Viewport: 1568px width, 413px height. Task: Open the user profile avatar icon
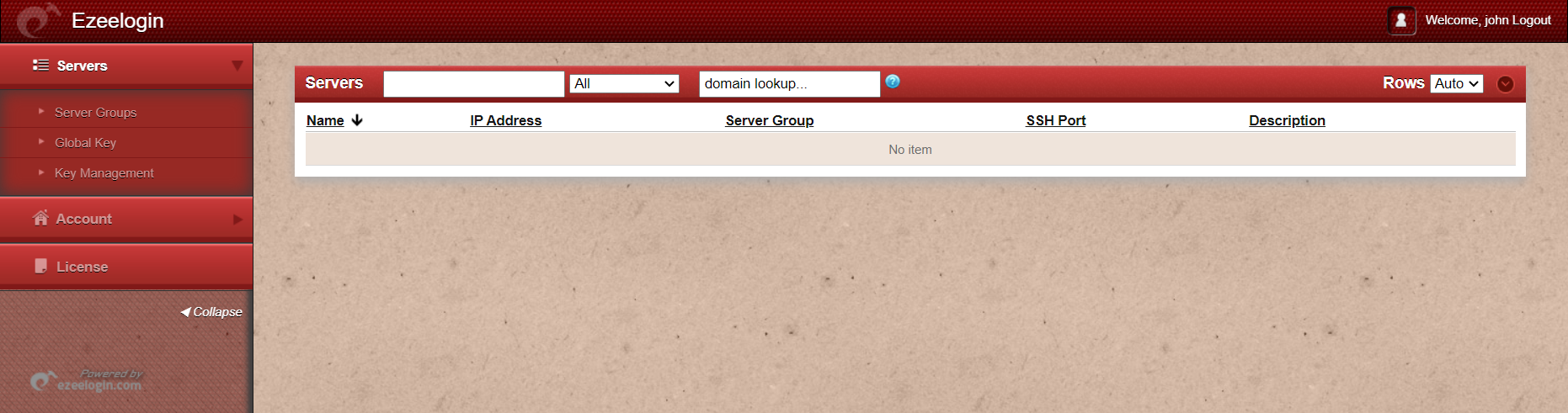1401,20
